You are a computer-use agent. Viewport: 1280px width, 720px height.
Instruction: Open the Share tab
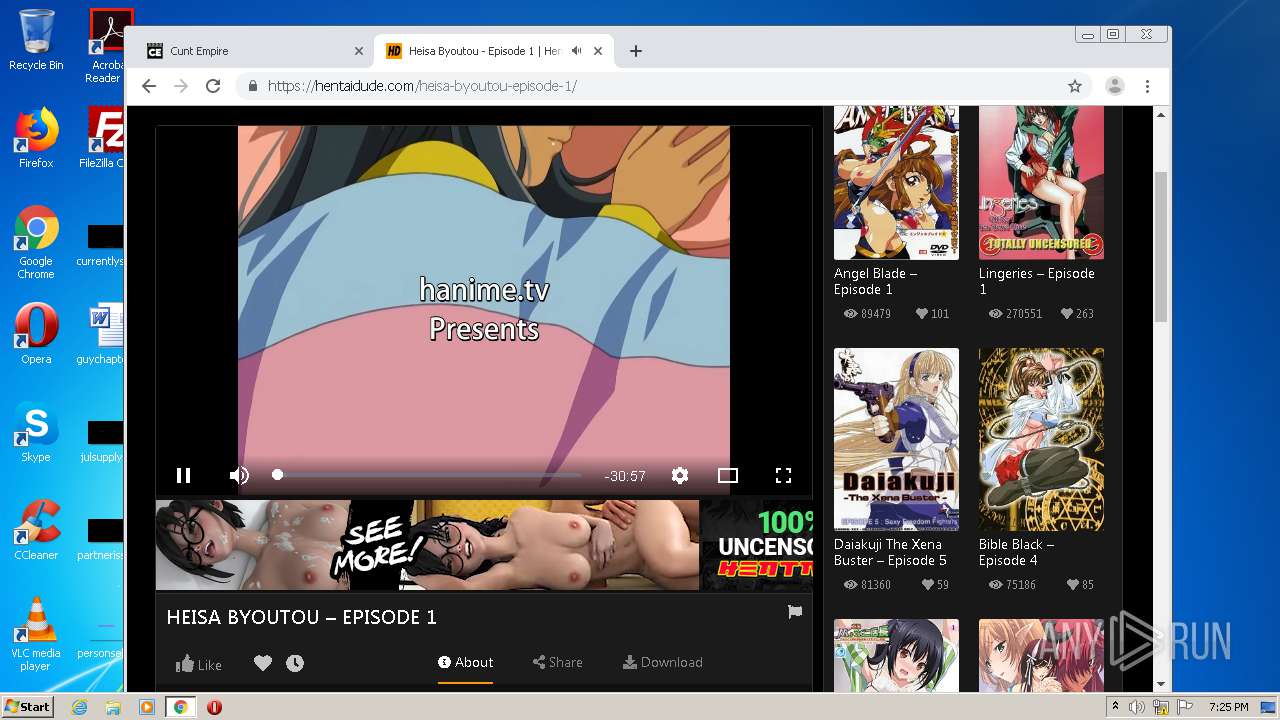pos(558,662)
